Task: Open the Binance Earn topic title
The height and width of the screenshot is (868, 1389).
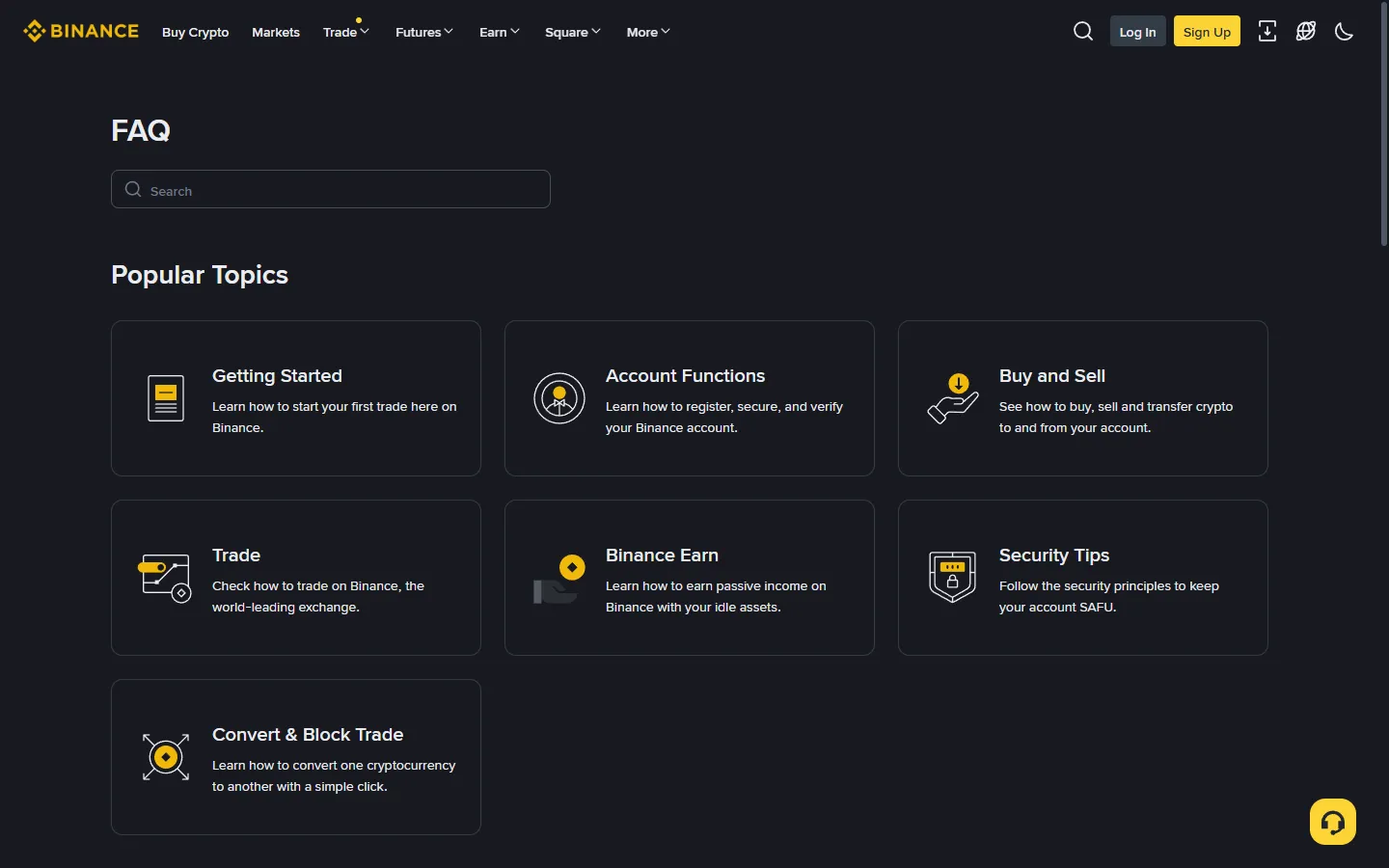Action: (662, 556)
